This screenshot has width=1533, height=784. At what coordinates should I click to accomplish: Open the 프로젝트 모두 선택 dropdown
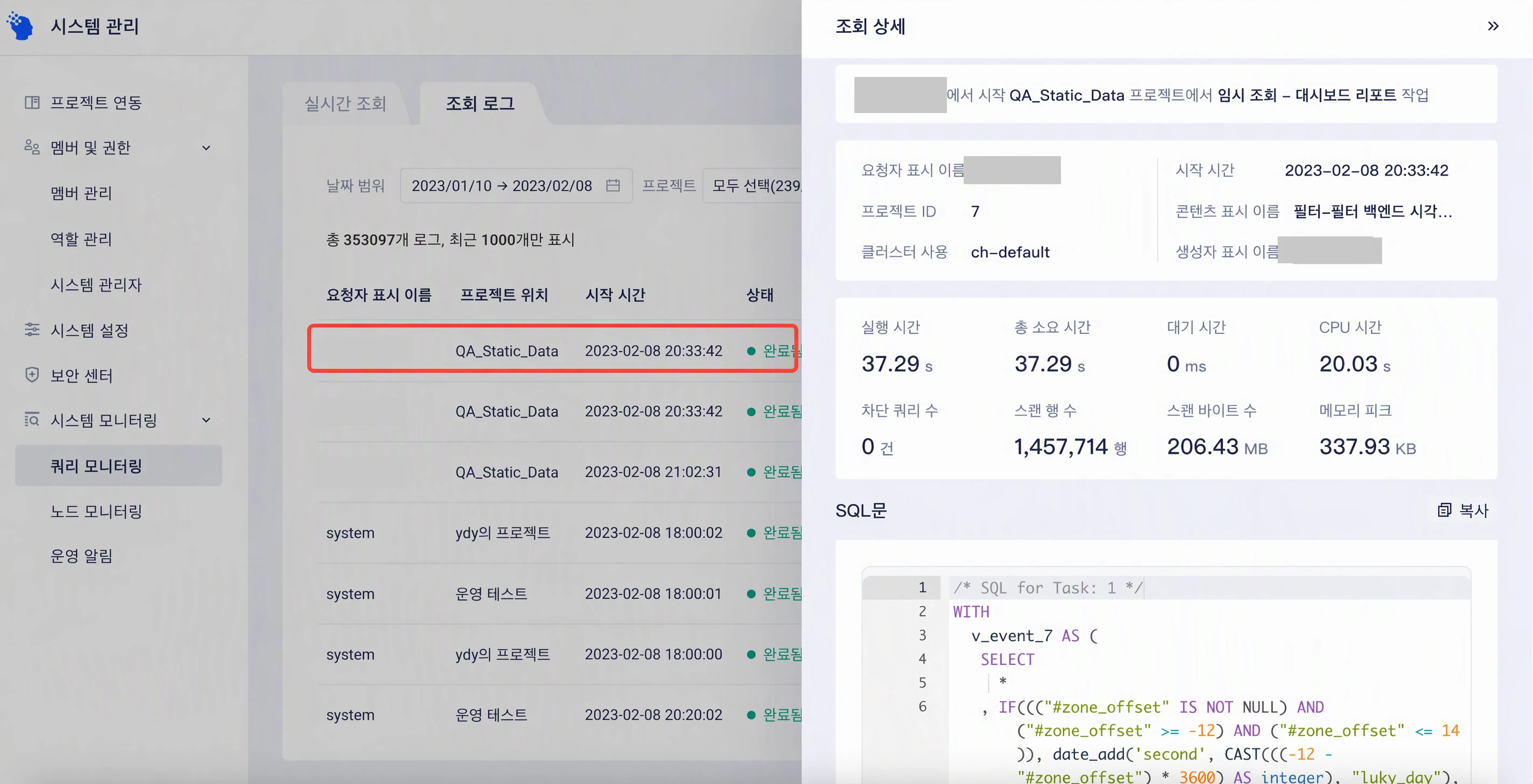coord(752,186)
